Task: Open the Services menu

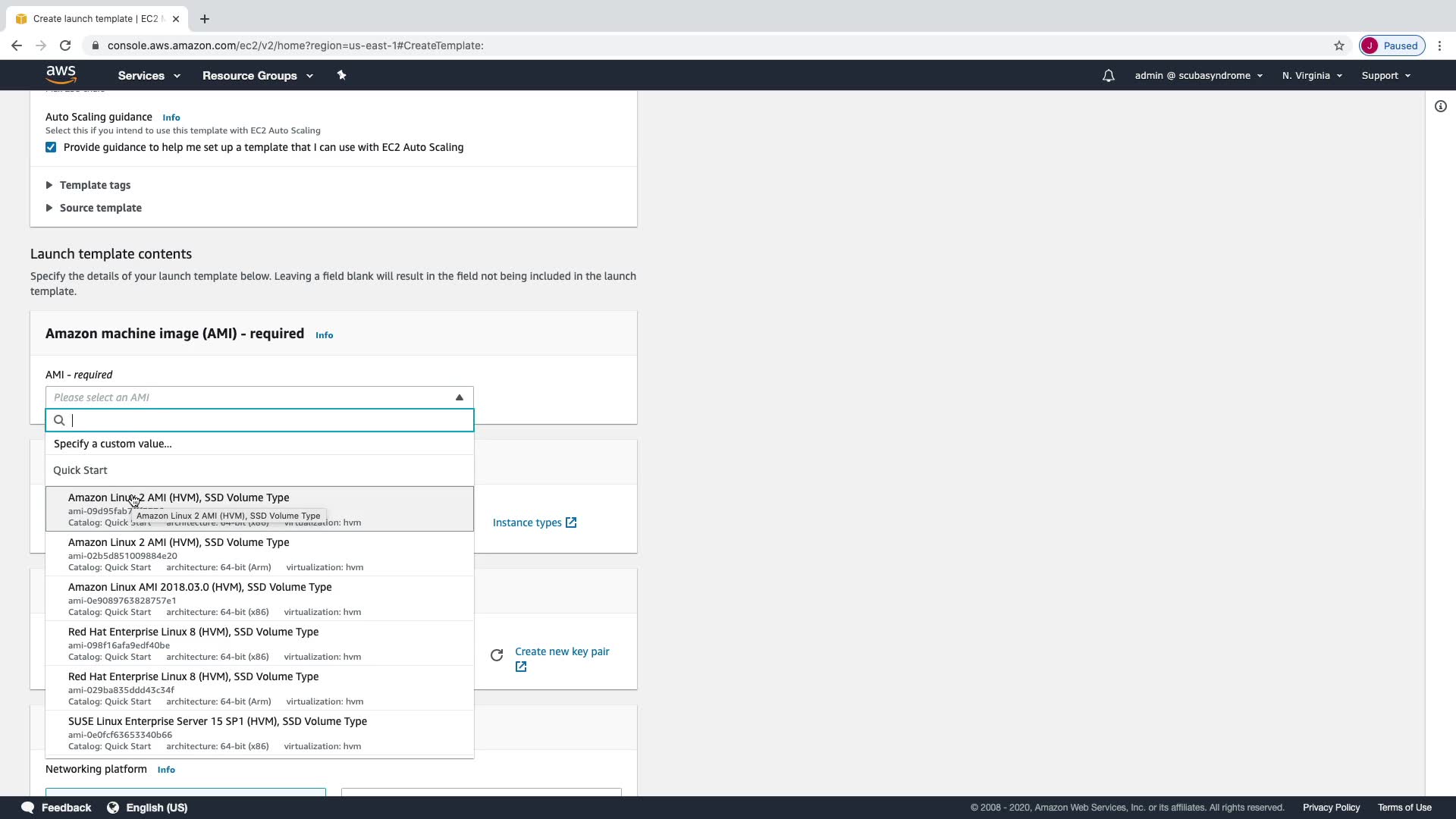Action: 149,76
